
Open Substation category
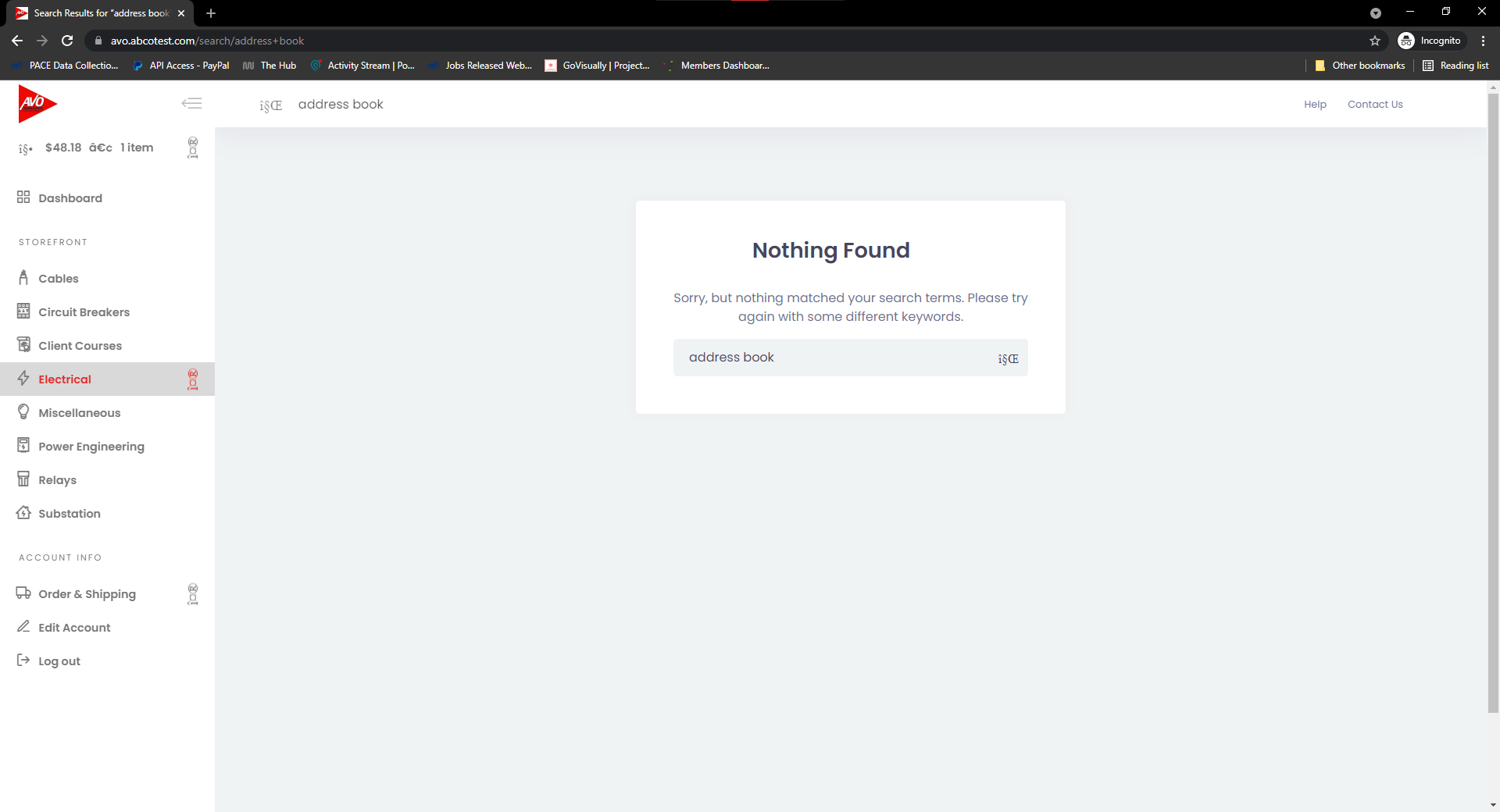(x=70, y=514)
